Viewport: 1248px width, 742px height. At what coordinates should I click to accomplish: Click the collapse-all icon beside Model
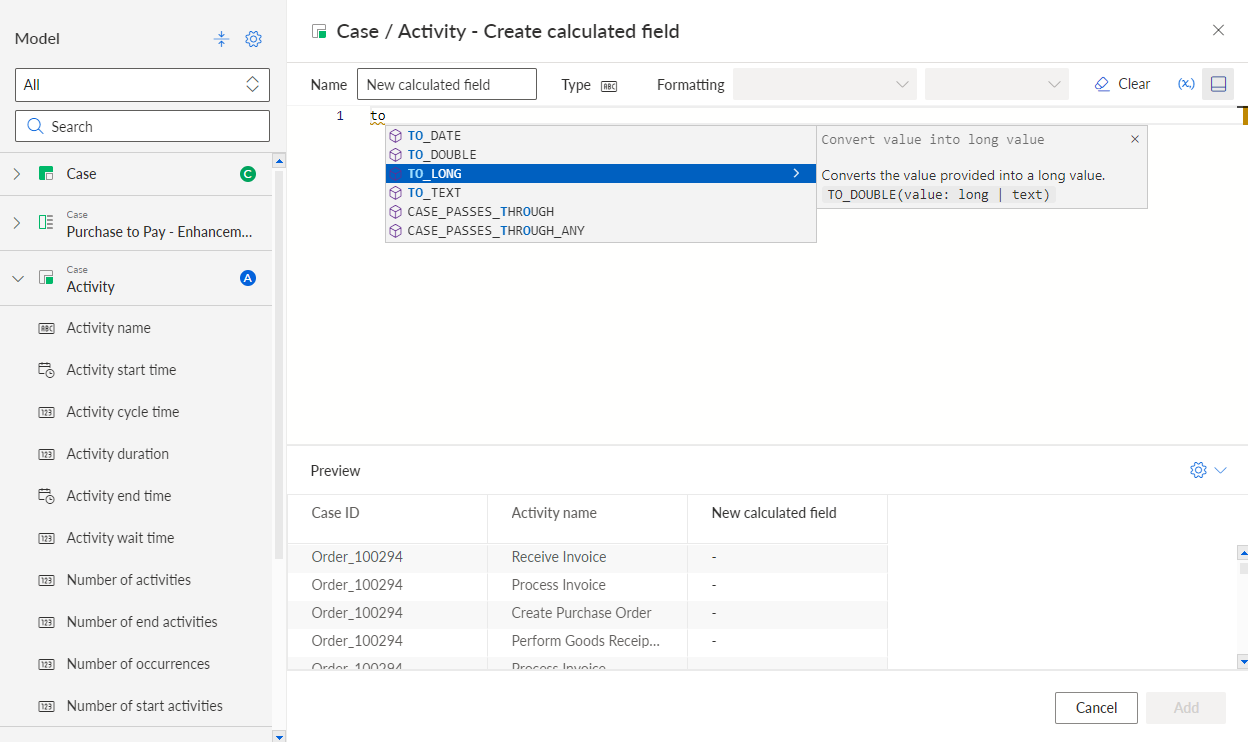tap(222, 39)
